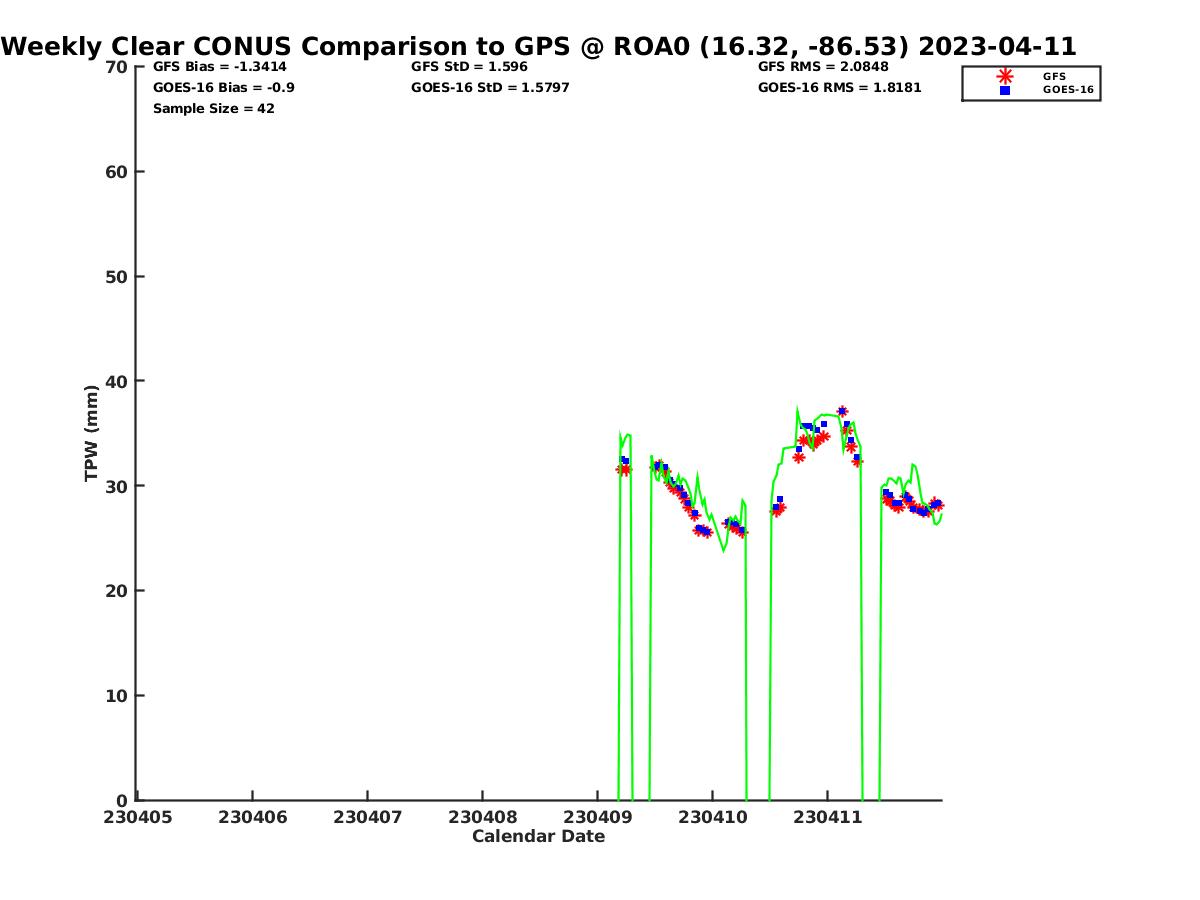Click the red GFS asterisk in the legend
Viewport: 1200px width, 900px height.
pyautogui.click(x=1005, y=76)
